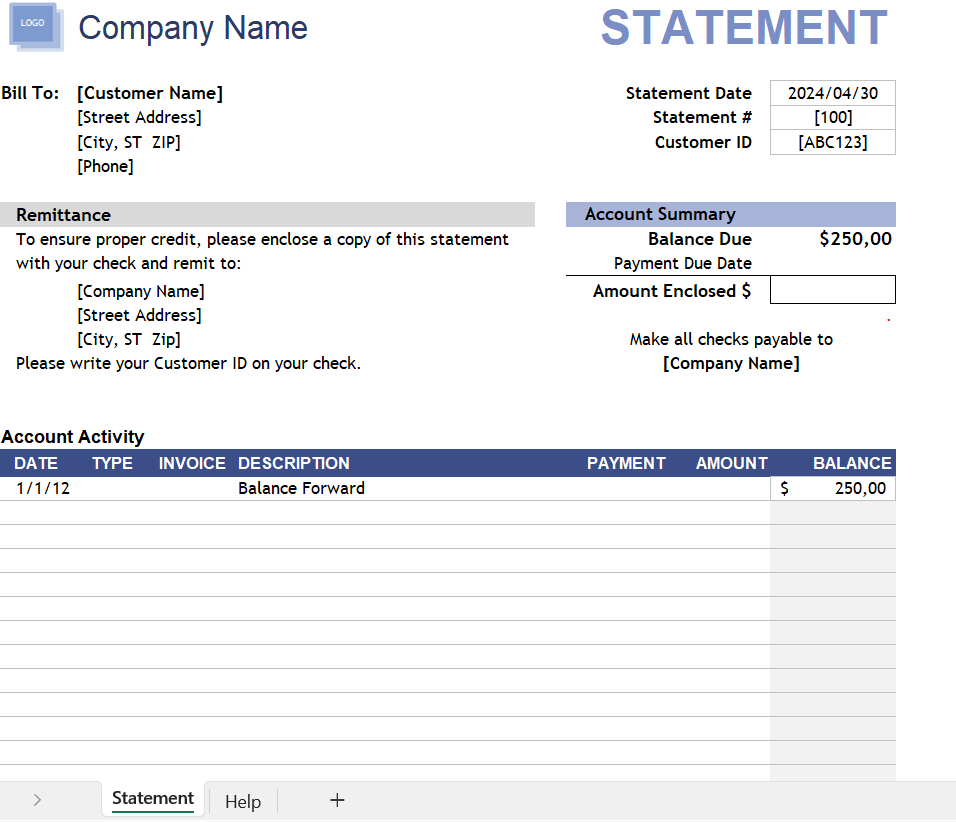
Task: Click the Account Summary header bar
Action: click(x=730, y=214)
